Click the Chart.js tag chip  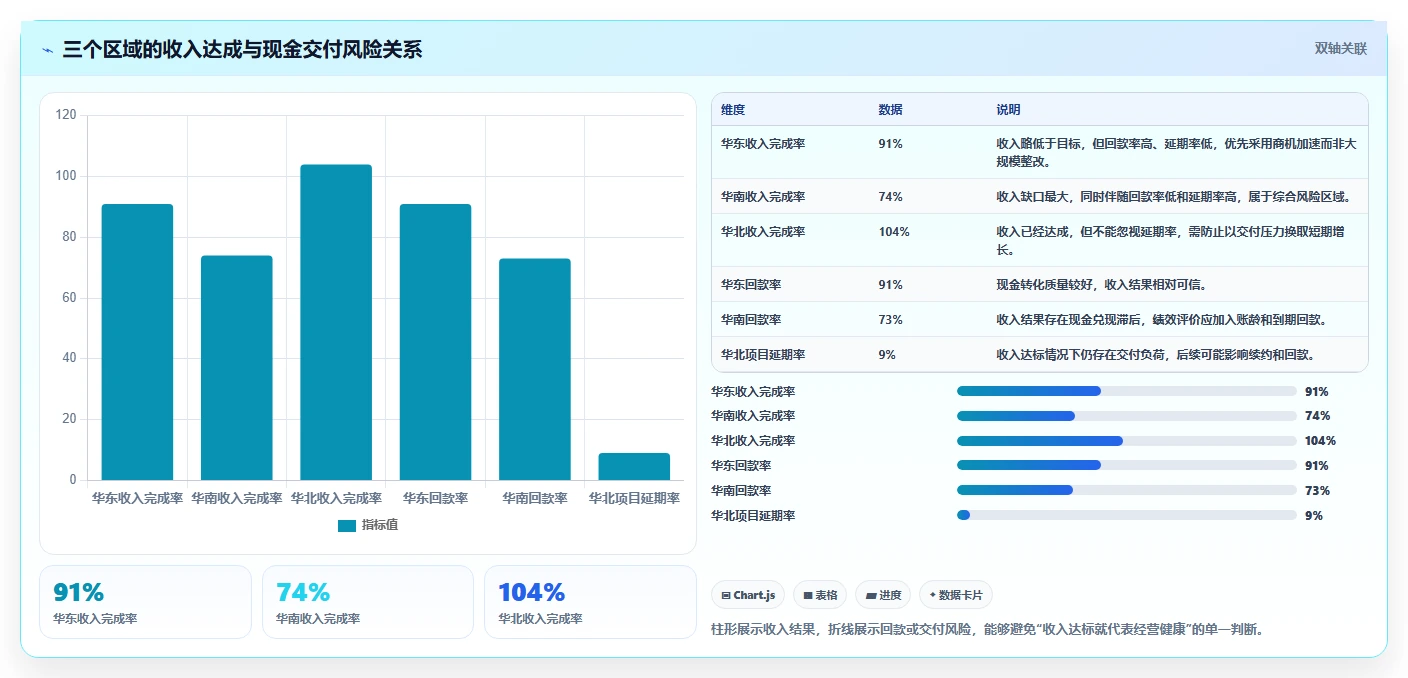(748, 595)
